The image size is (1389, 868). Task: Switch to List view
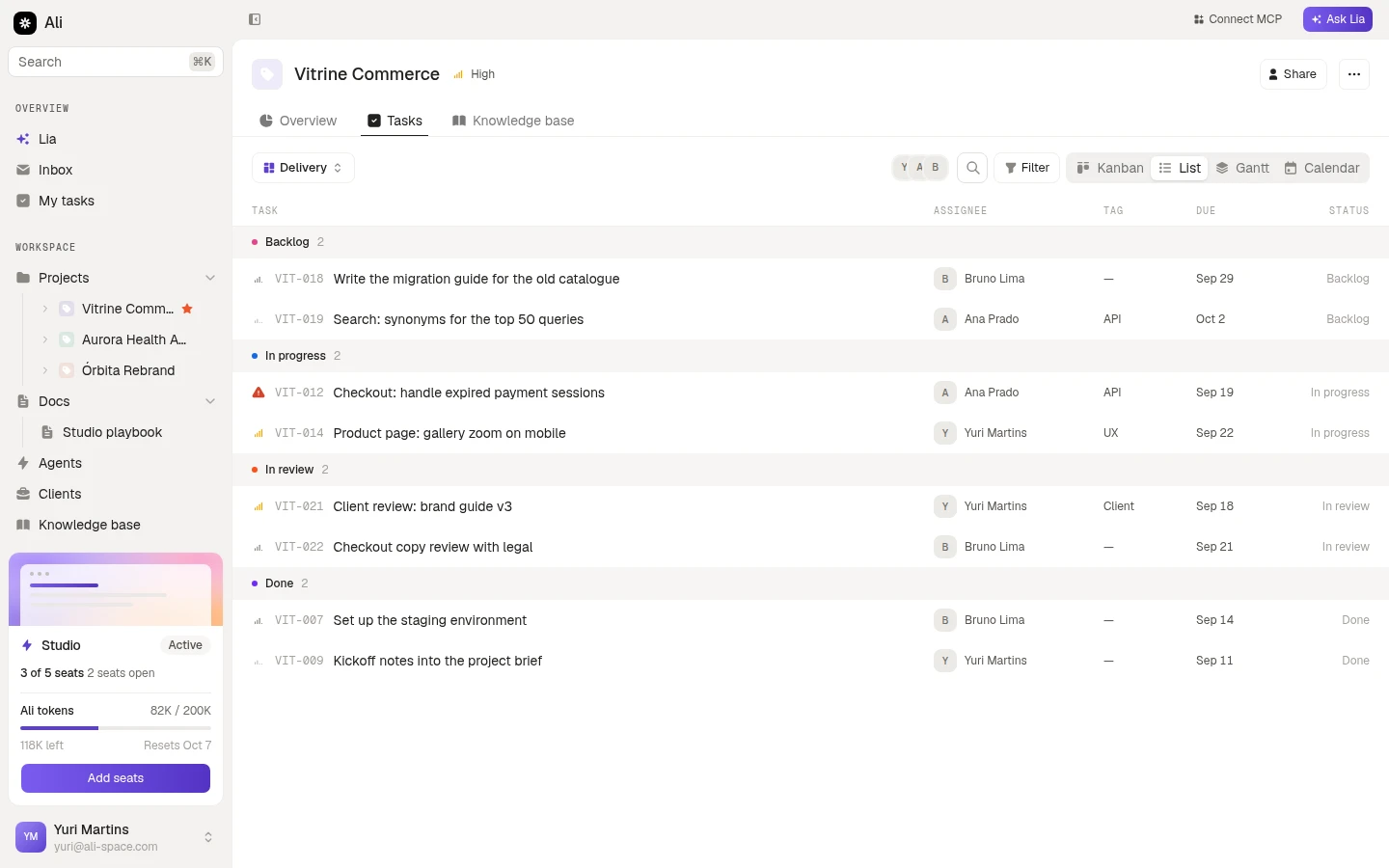1180,168
